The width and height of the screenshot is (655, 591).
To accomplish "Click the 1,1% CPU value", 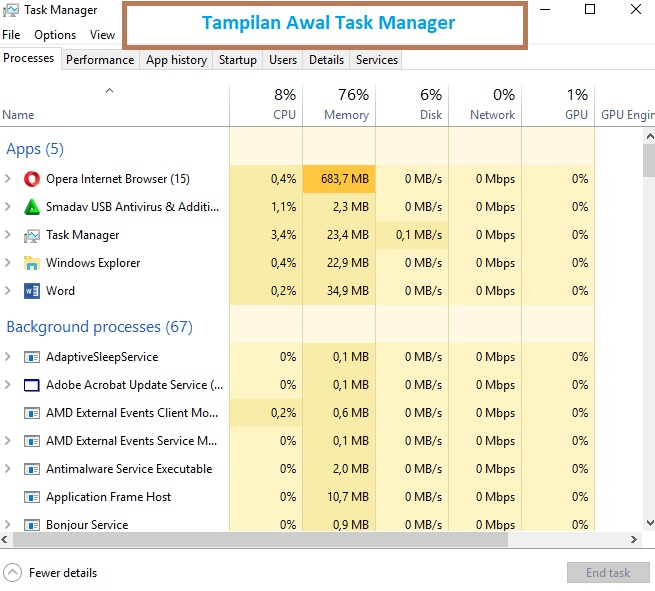I will coord(284,207).
